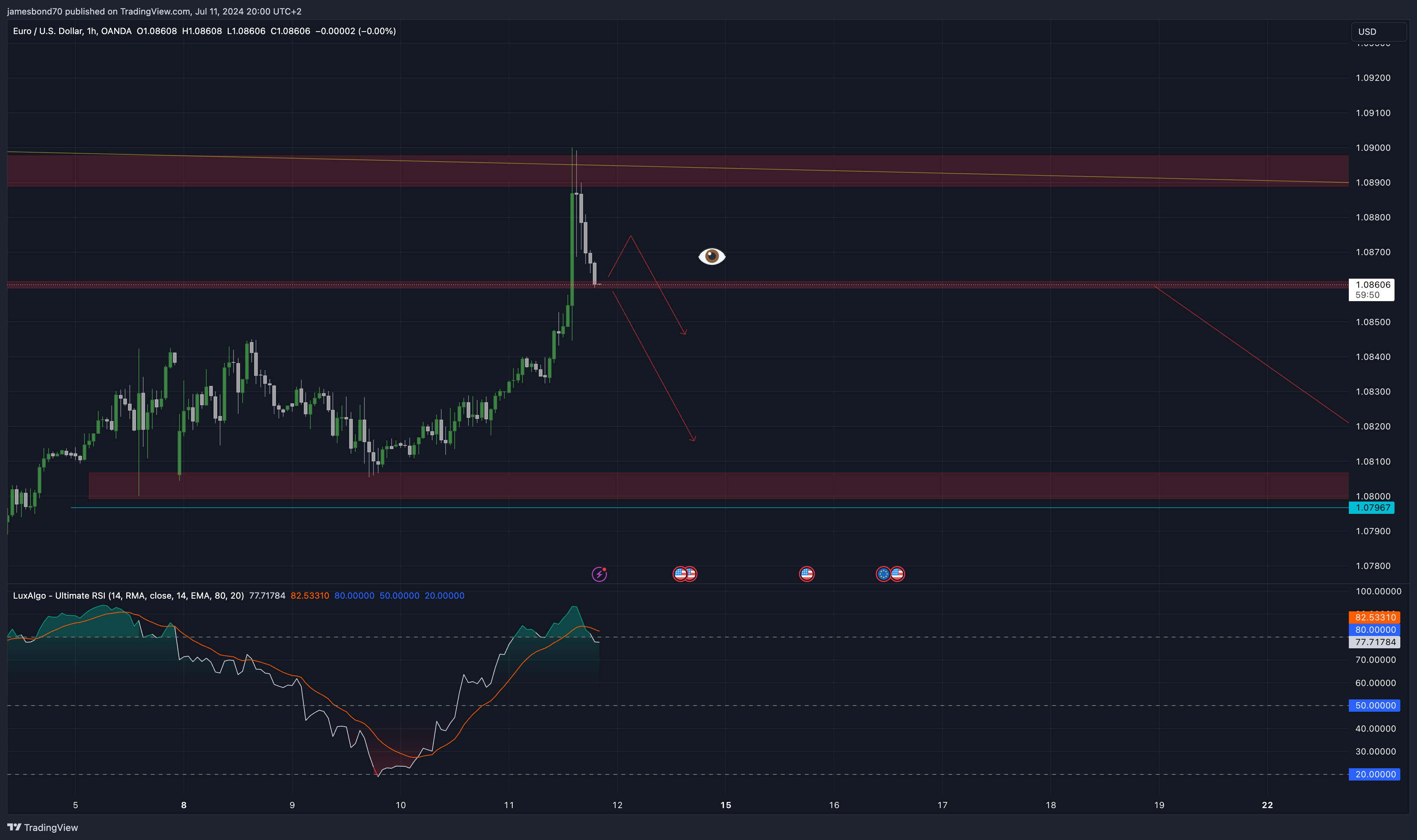Click the lone US flag event between 15 and 16

pyautogui.click(x=806, y=574)
